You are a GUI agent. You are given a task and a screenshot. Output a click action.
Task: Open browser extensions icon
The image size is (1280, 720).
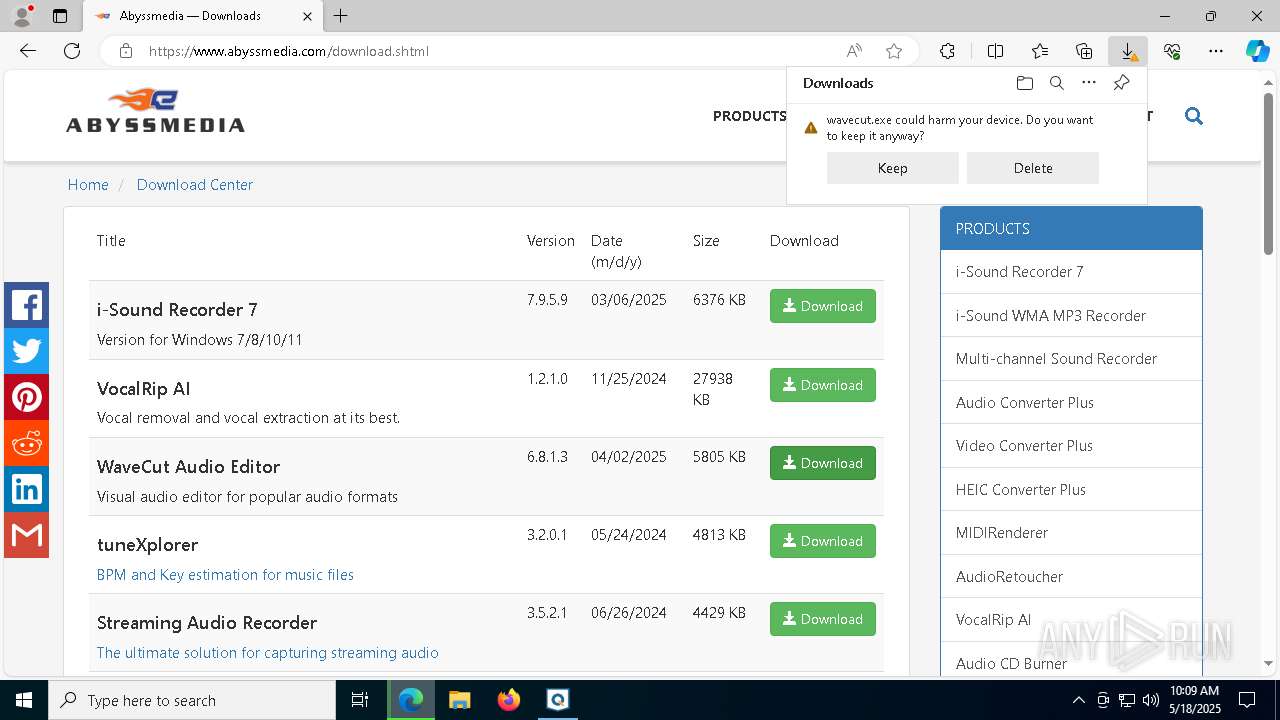(947, 51)
